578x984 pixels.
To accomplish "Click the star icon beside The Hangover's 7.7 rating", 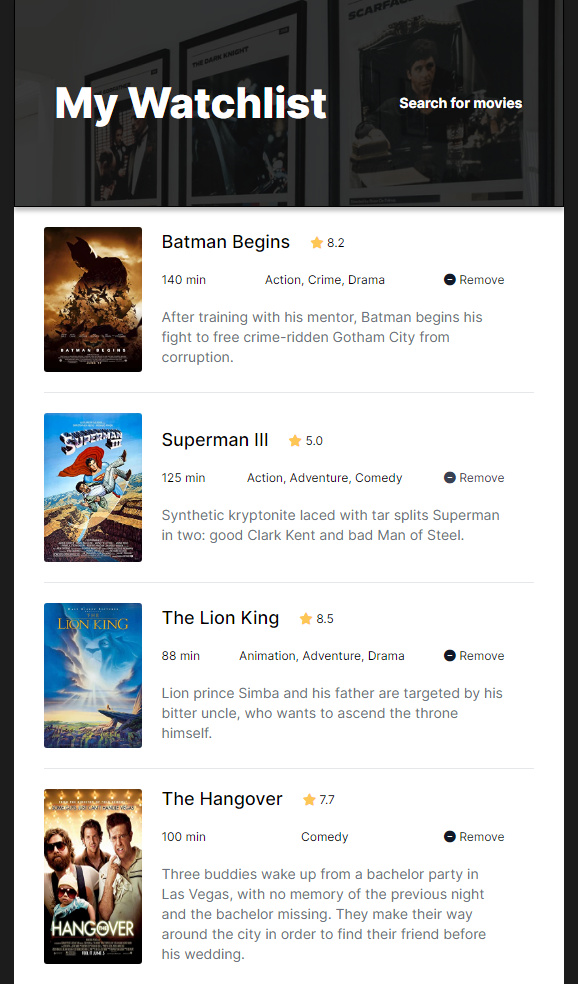I will (x=309, y=799).
